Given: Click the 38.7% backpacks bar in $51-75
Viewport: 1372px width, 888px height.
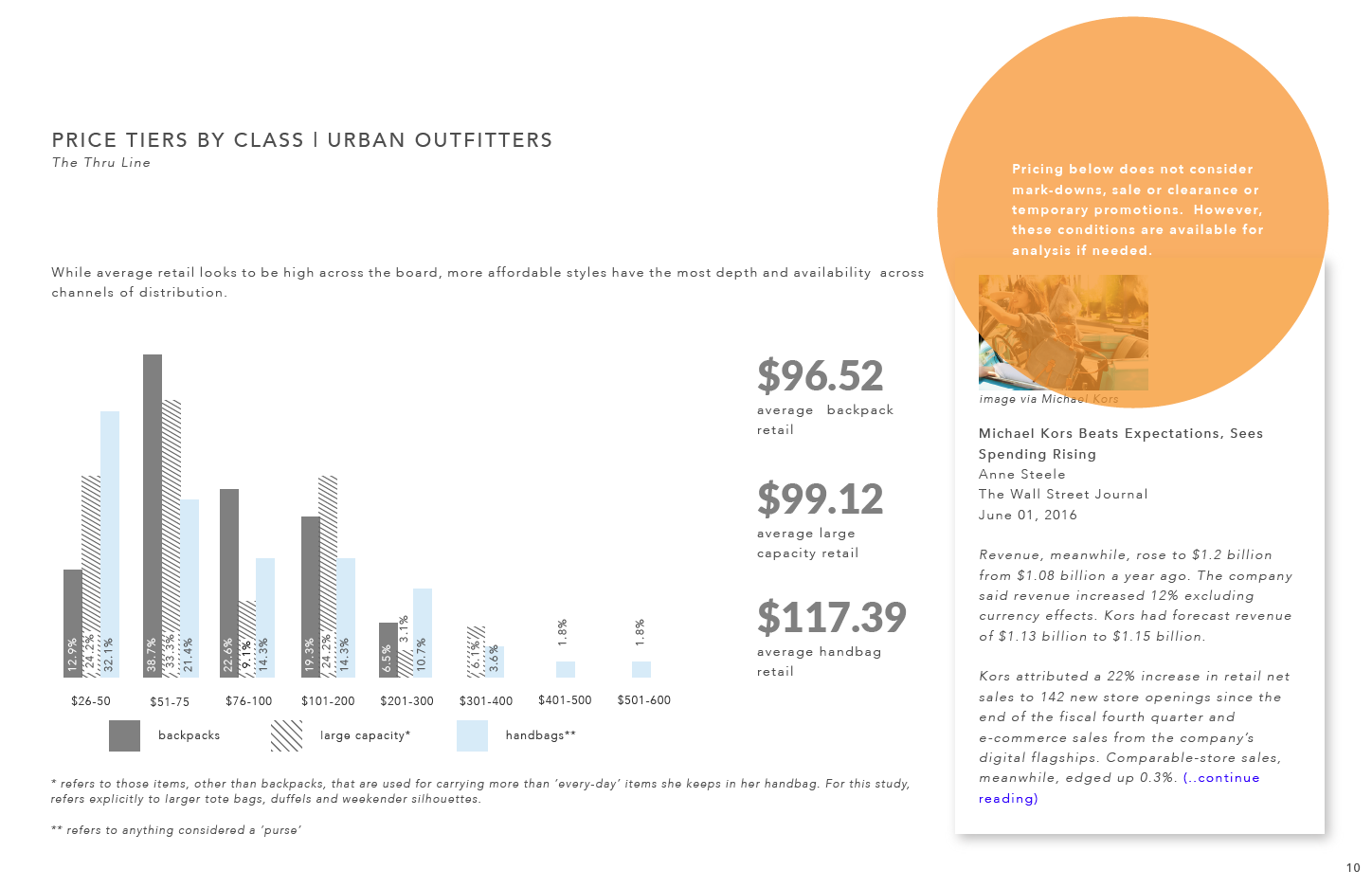Looking at the screenshot, I should click(153, 516).
